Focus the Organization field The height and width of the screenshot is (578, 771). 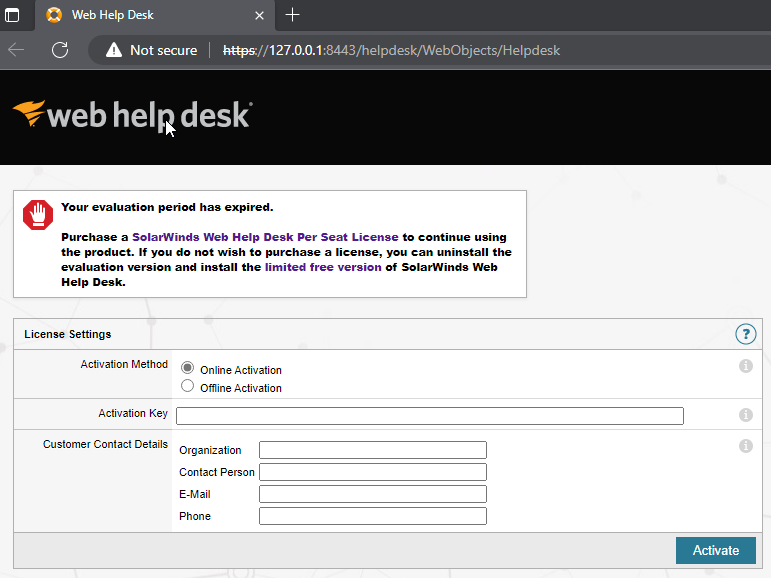[x=373, y=450]
